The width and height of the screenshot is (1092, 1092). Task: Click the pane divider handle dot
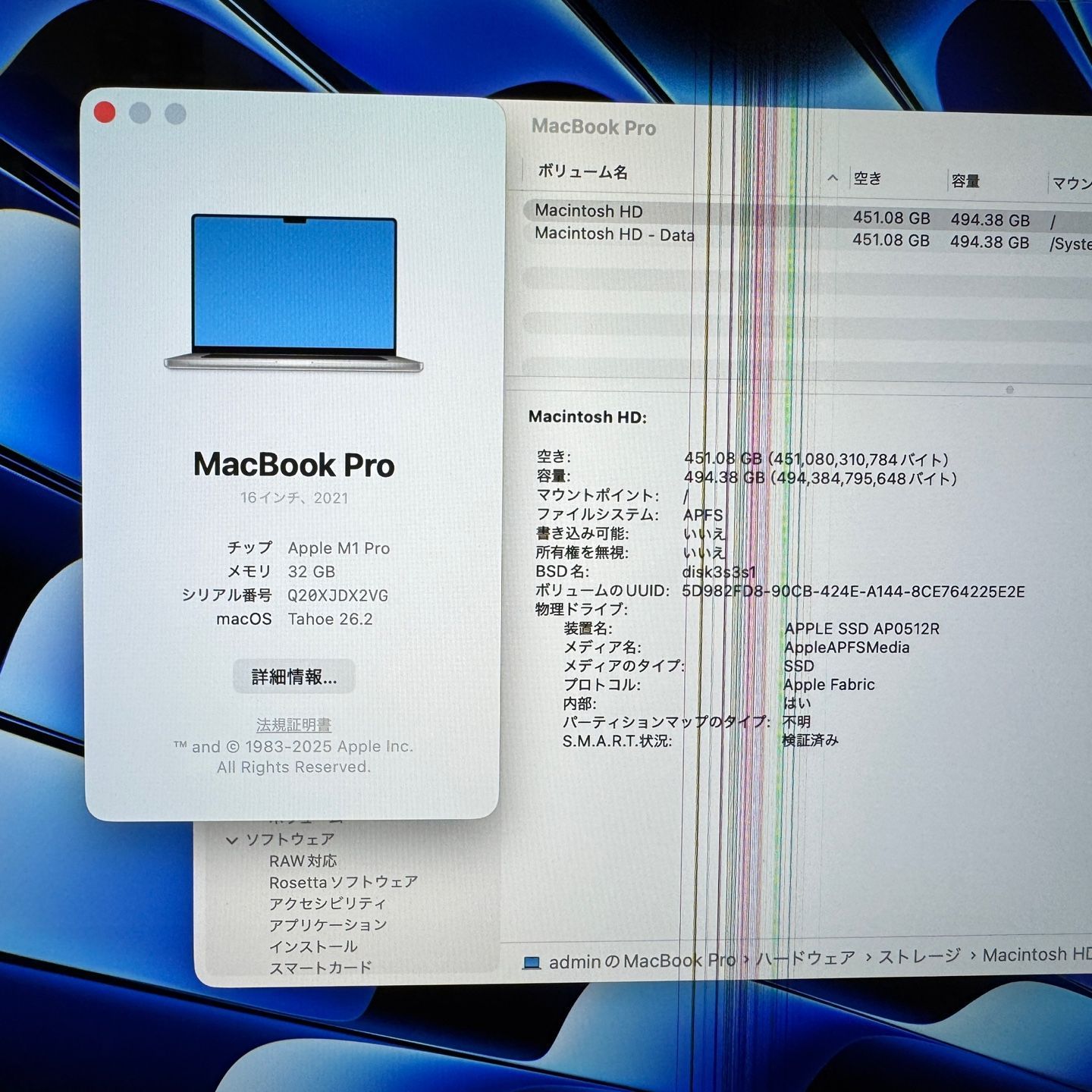1009,390
